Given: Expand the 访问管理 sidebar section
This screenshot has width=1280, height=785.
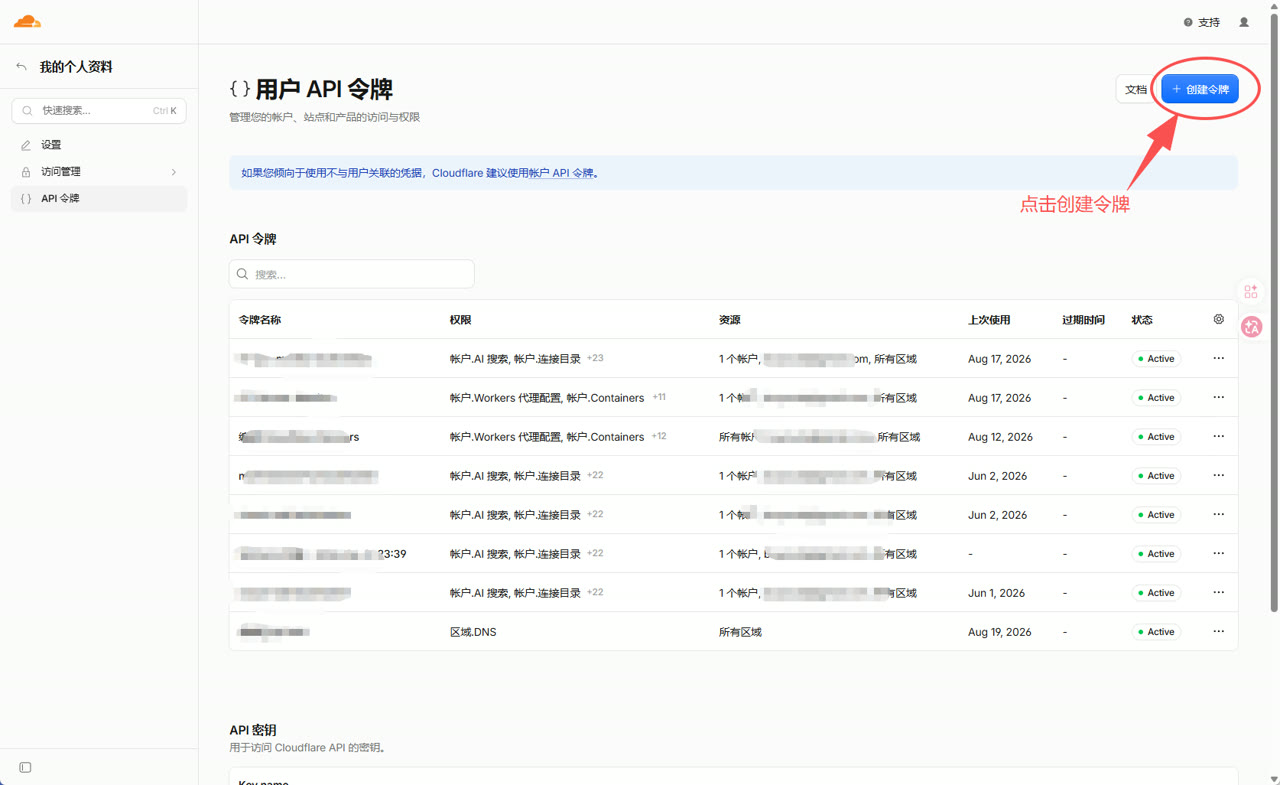Looking at the screenshot, I should (x=99, y=172).
